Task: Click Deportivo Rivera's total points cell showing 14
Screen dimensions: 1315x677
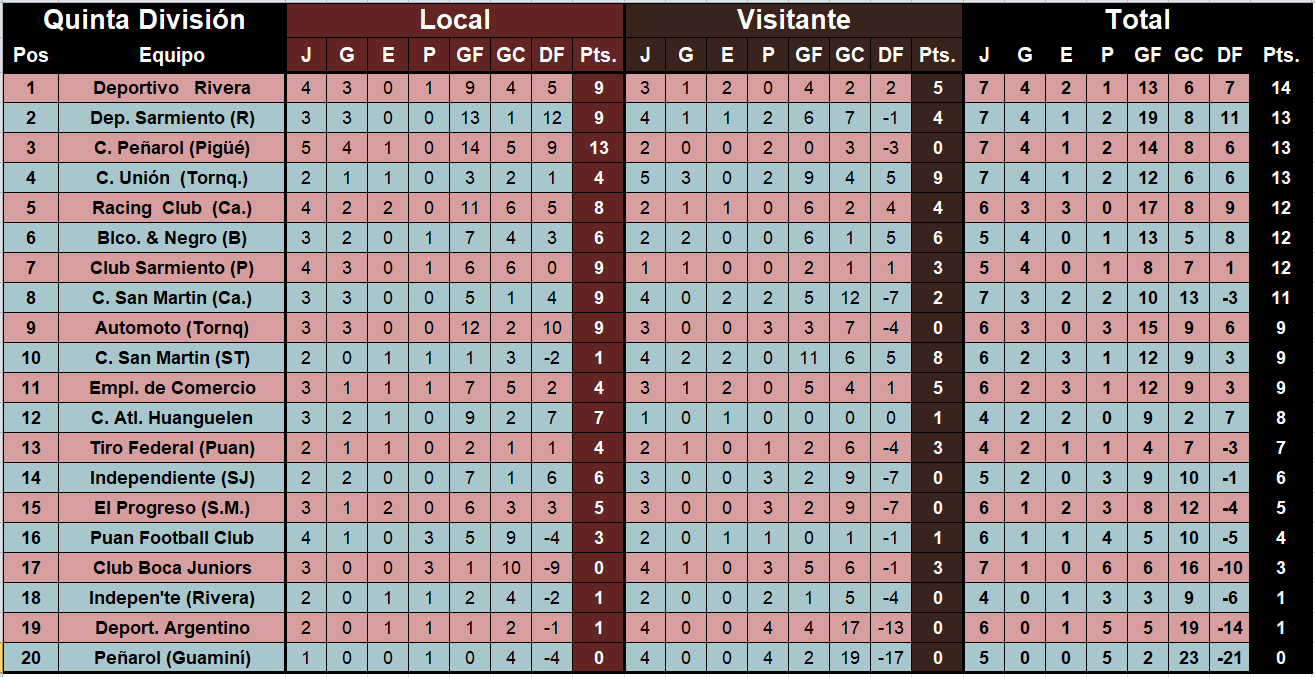Action: click(1281, 88)
